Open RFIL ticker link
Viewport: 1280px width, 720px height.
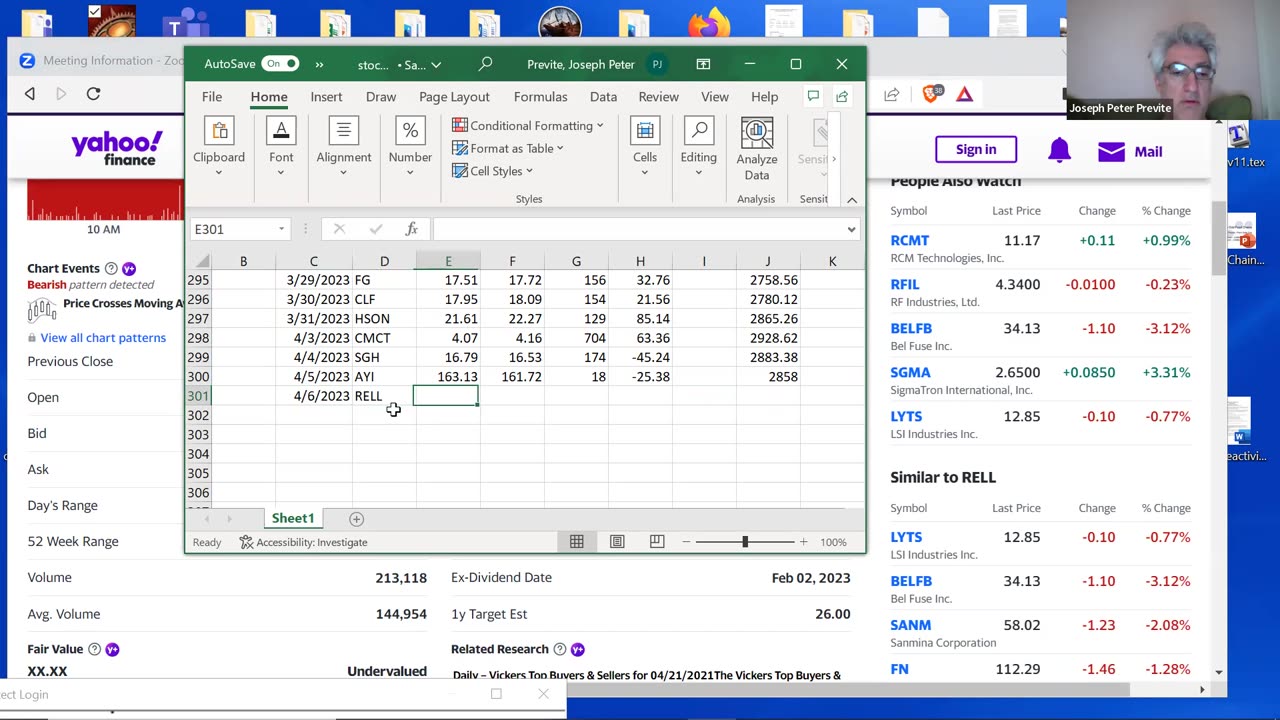(905, 284)
